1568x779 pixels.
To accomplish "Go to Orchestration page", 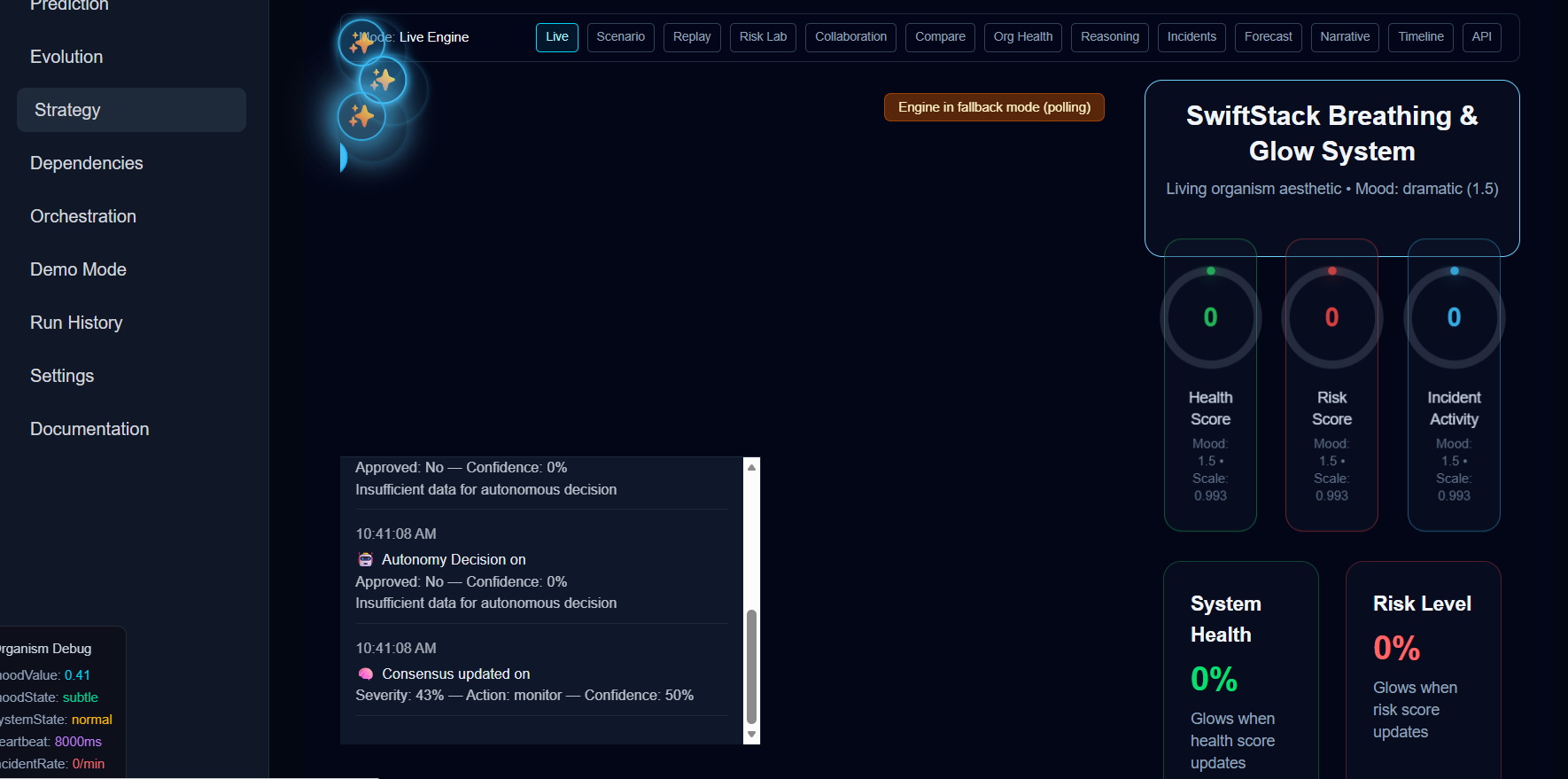I will tap(131, 216).
